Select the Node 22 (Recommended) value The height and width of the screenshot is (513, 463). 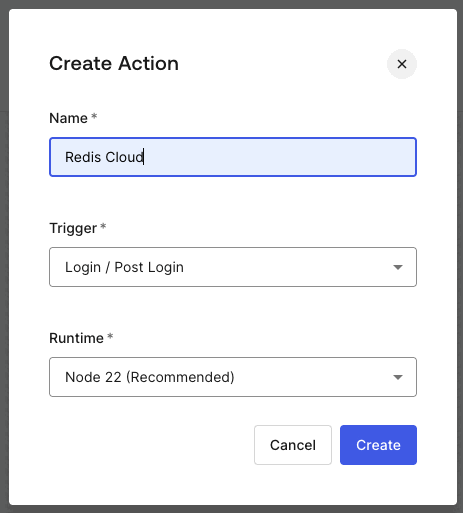point(150,377)
